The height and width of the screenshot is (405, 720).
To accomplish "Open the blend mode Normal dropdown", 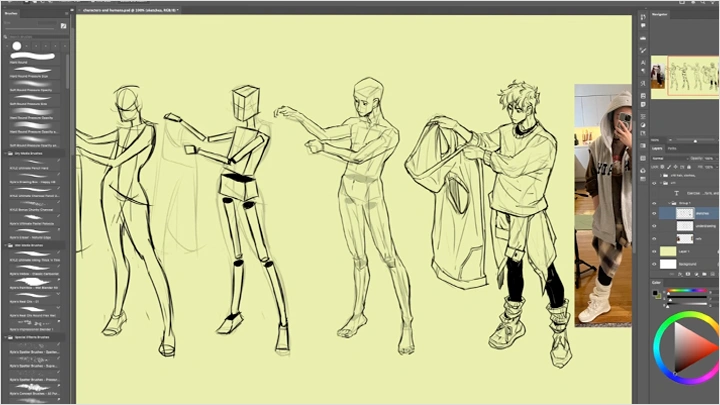I will tap(667, 158).
